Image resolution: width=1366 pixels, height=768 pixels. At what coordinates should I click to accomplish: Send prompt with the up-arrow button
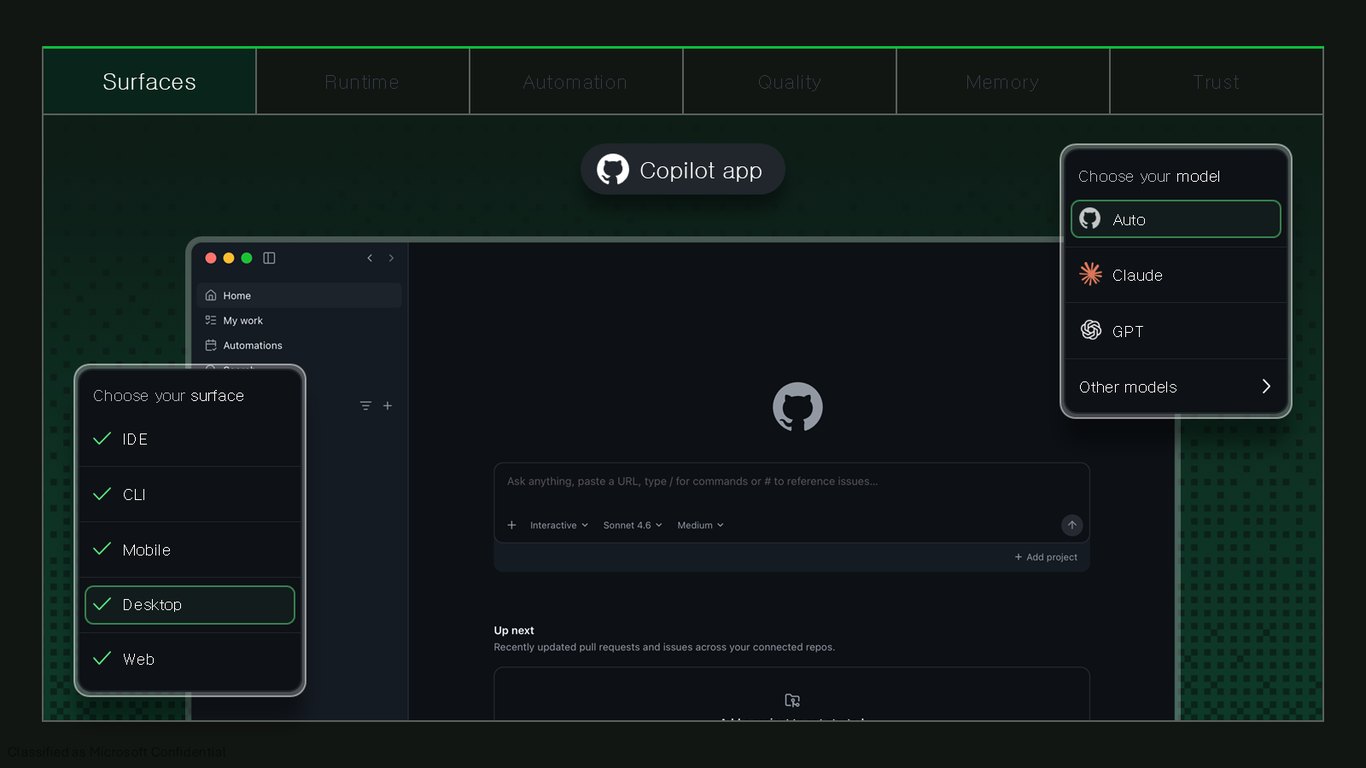[1072, 525]
